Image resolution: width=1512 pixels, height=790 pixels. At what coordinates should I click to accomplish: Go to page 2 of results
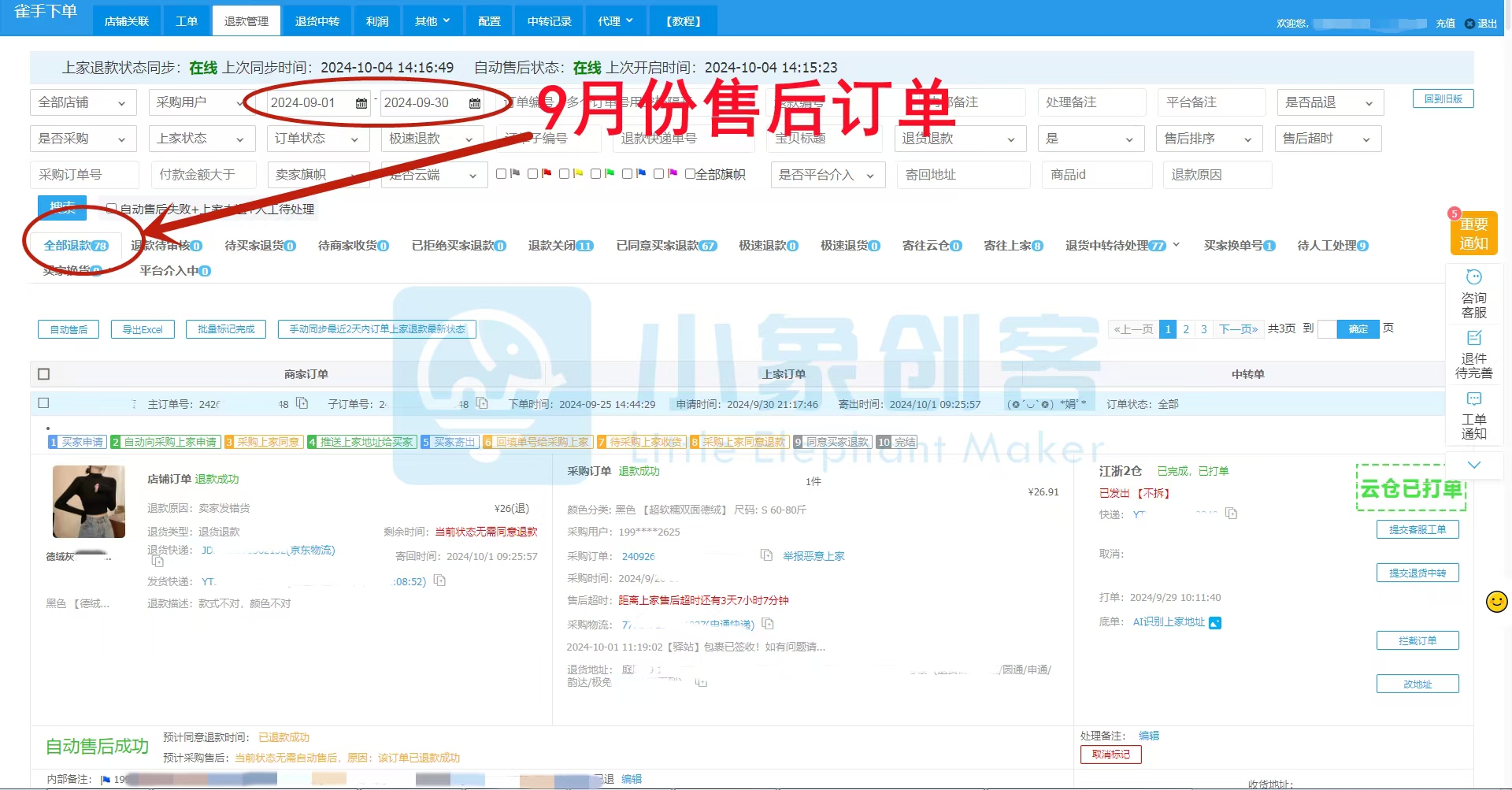(x=1186, y=329)
